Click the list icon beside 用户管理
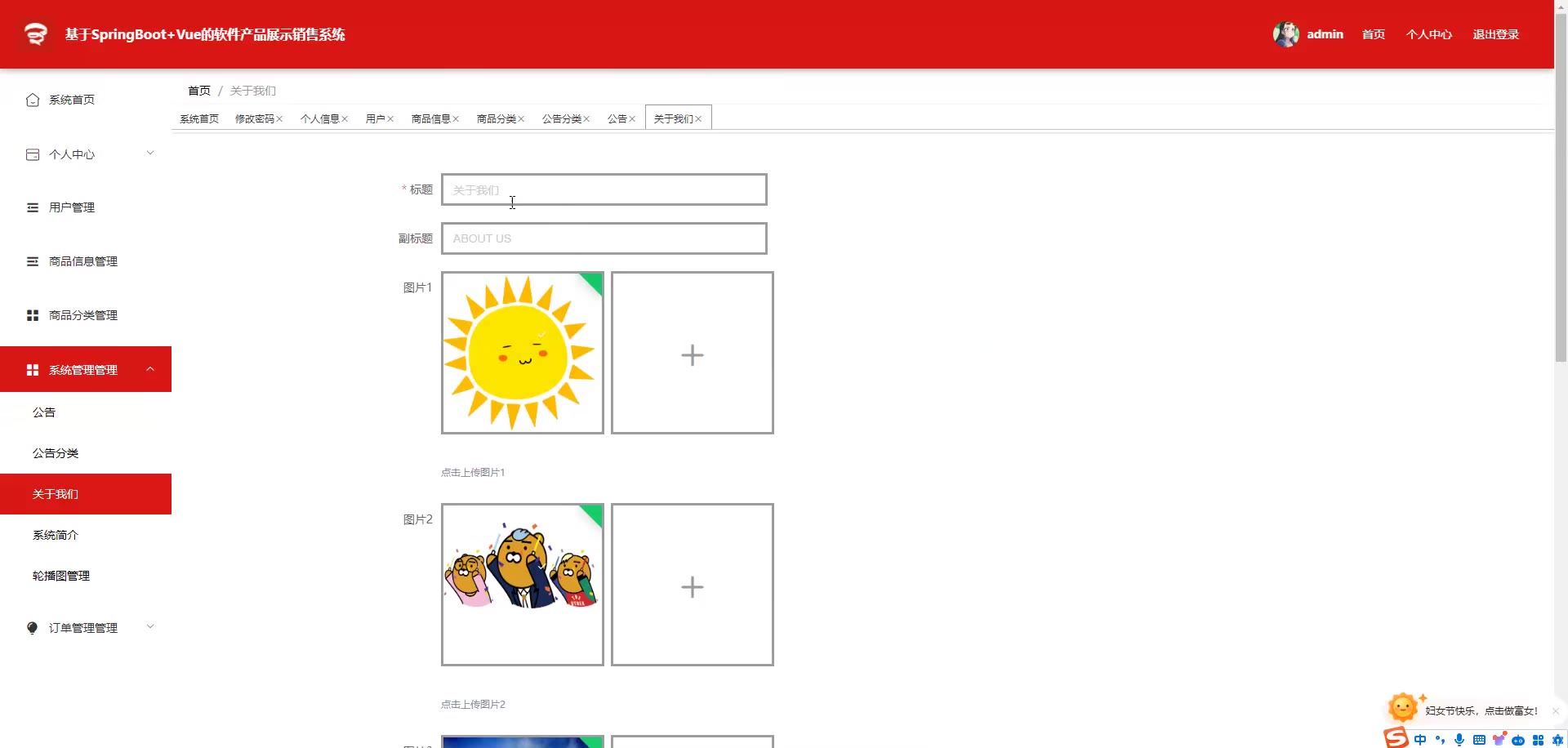The height and width of the screenshot is (748, 1568). [33, 207]
